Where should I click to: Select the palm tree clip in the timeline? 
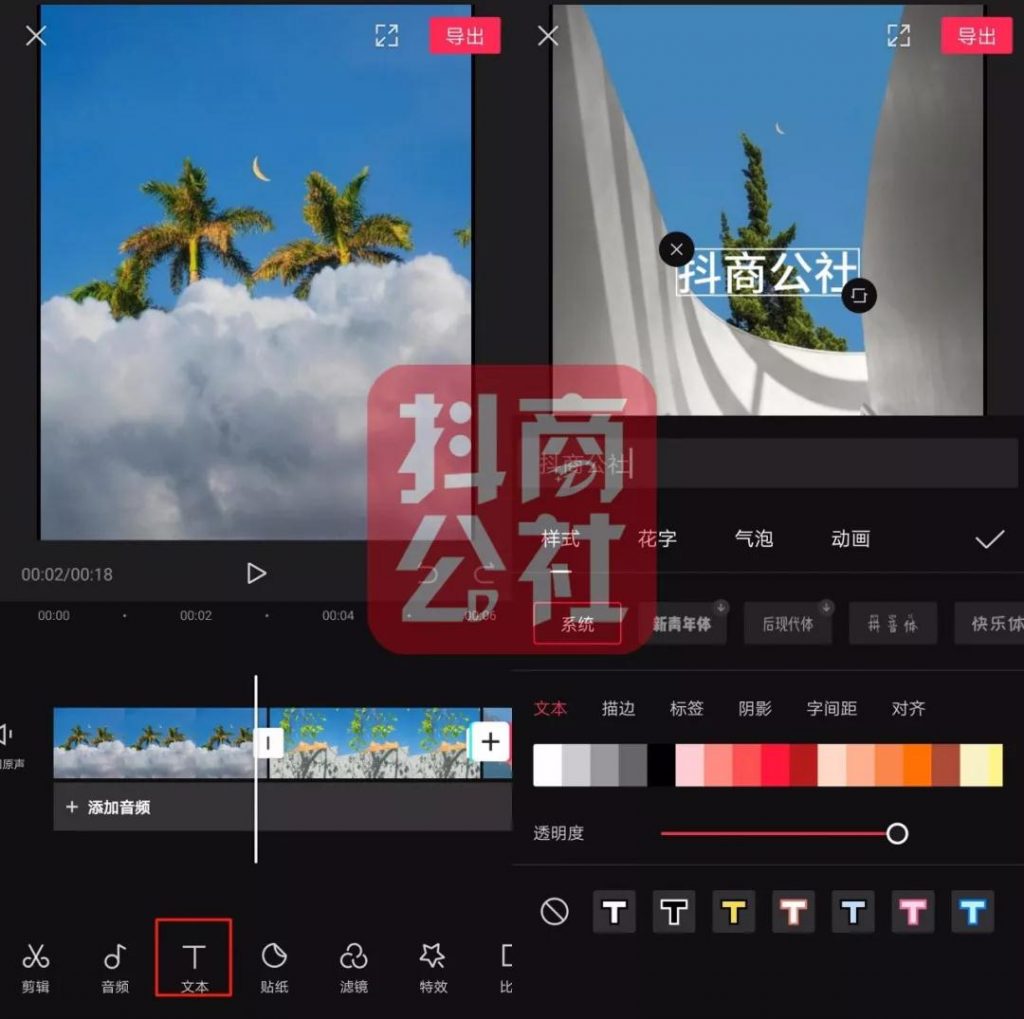(x=155, y=743)
